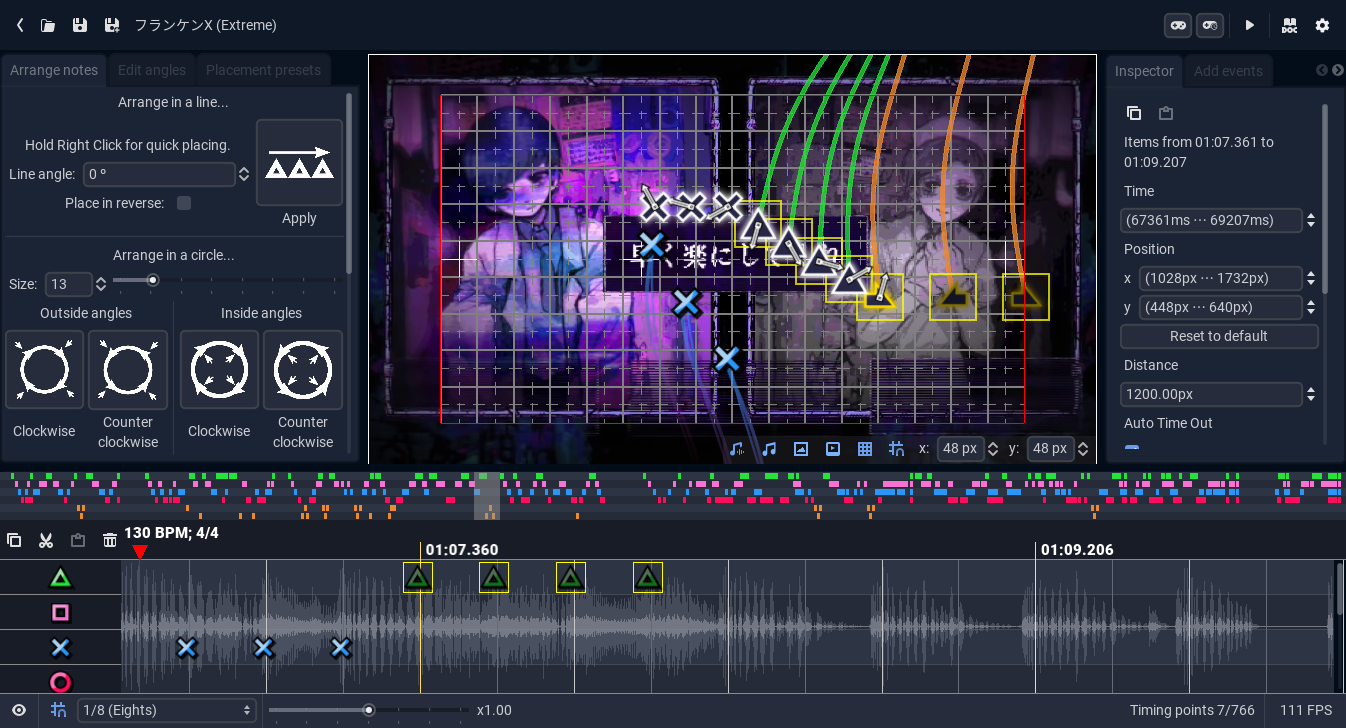
Task: Apply the arrange-in-a-line arrow triangles icon
Action: pyautogui.click(x=299, y=163)
